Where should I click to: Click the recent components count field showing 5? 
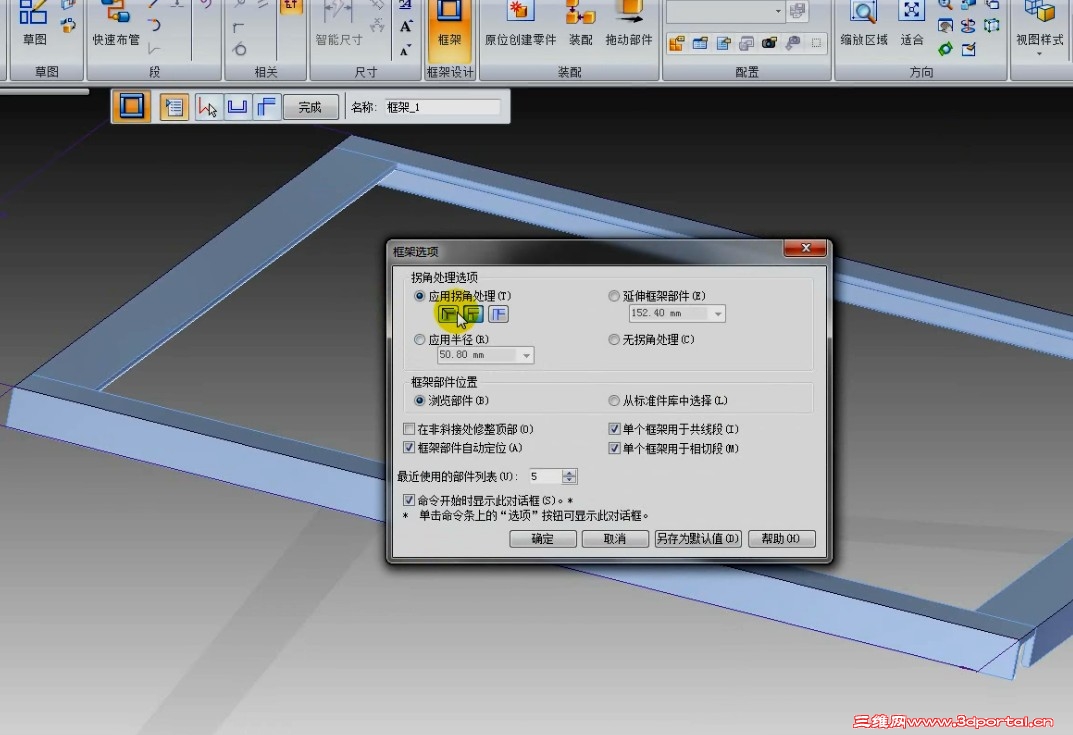(x=545, y=476)
